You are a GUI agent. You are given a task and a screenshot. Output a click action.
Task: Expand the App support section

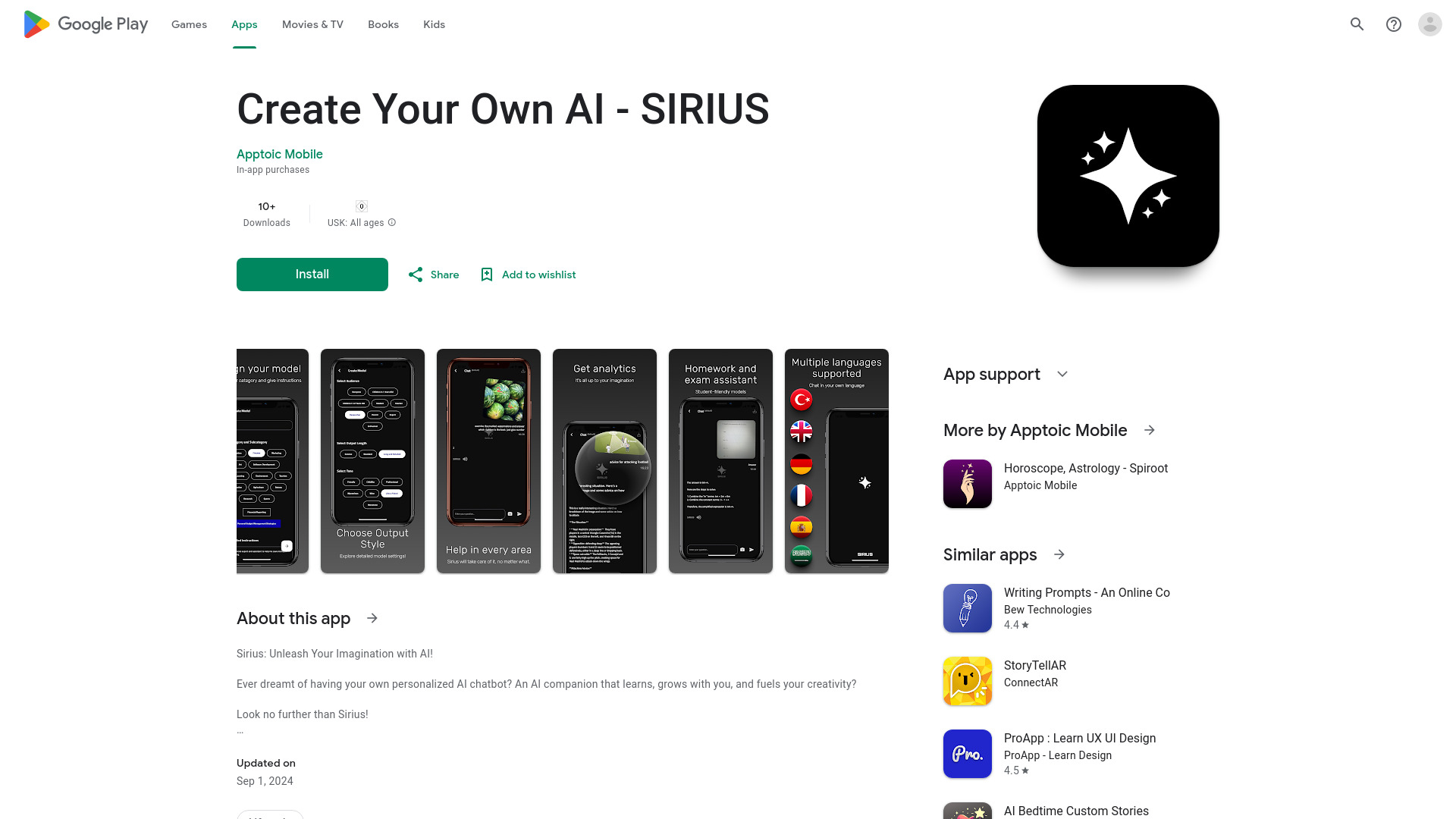pos(1062,374)
